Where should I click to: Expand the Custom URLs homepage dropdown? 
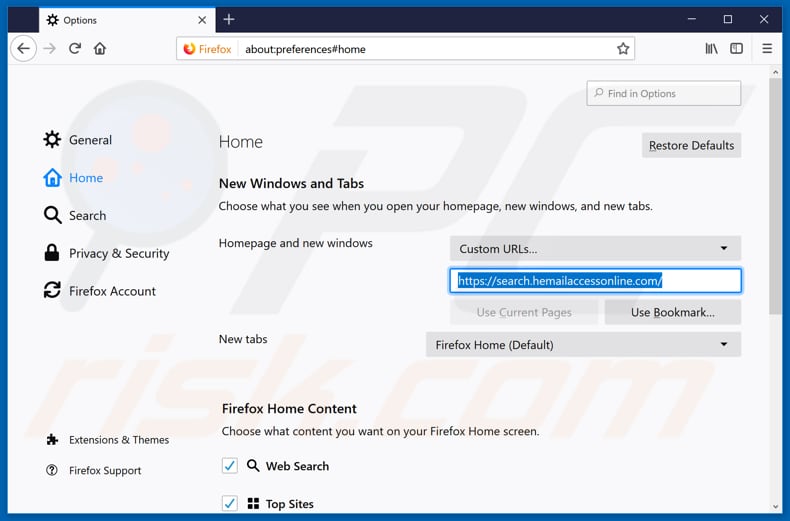(595, 248)
